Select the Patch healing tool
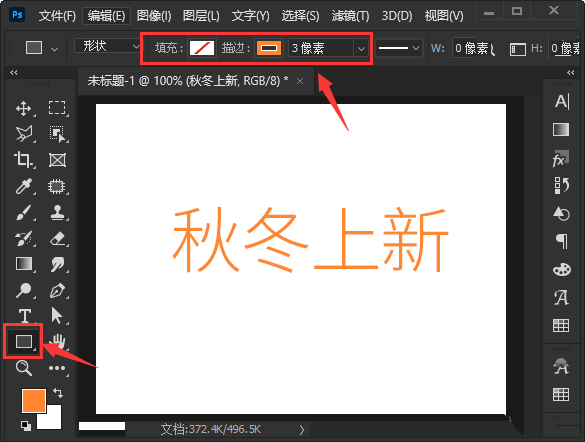The width and height of the screenshot is (585, 442). pyautogui.click(x=57, y=186)
